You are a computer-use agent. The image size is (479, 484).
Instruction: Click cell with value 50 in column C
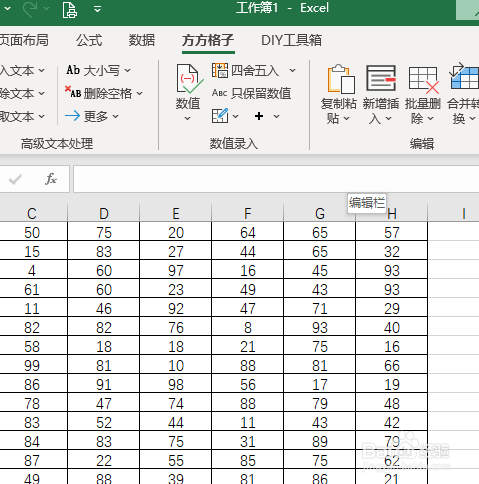[x=32, y=232]
